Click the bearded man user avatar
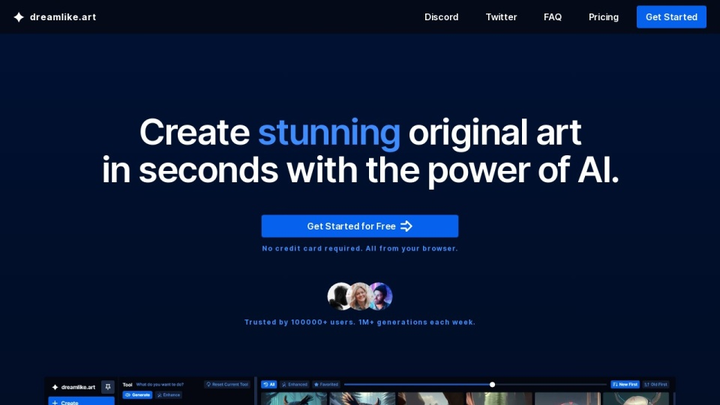The image size is (720, 405). pyautogui.click(x=379, y=296)
